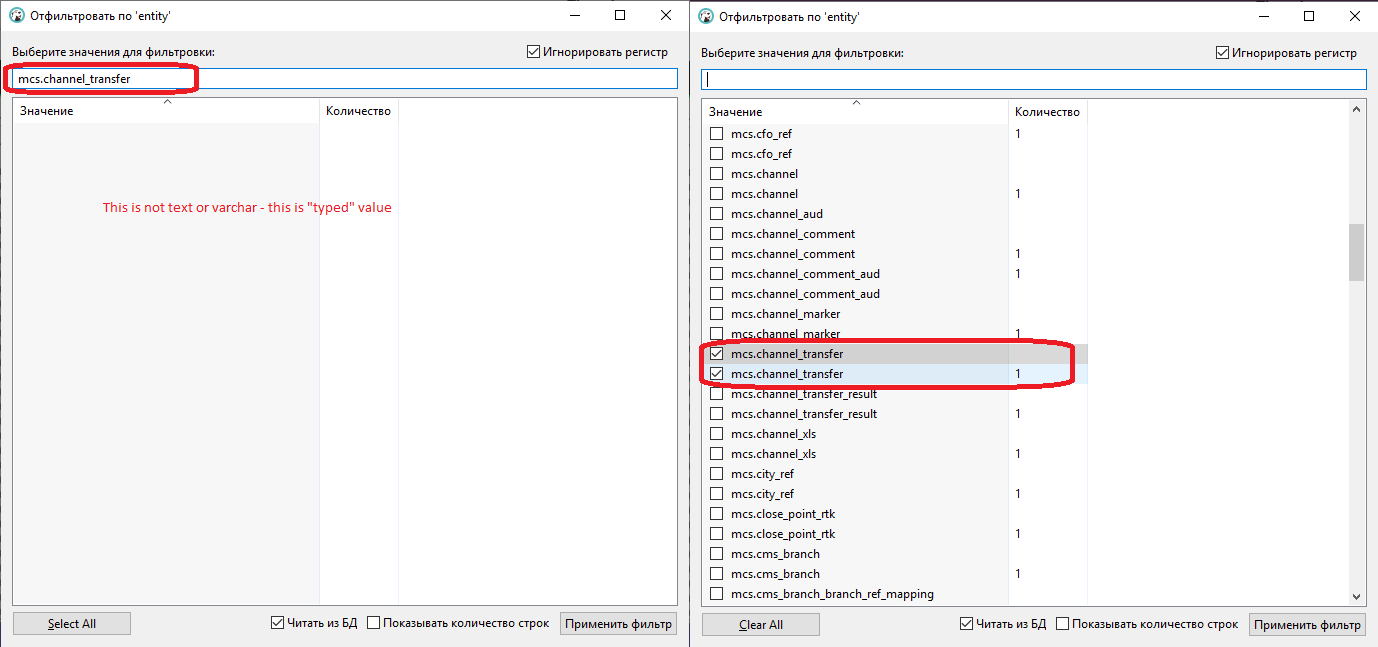Toggle 'Игнорировать регистр' in the right window

click(x=1222, y=51)
